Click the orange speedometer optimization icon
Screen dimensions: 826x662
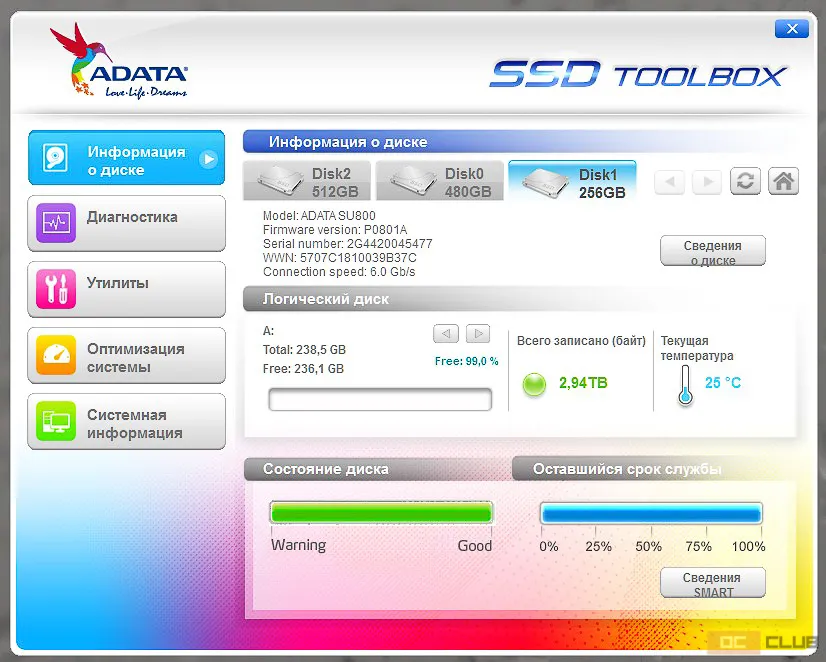(x=56, y=354)
